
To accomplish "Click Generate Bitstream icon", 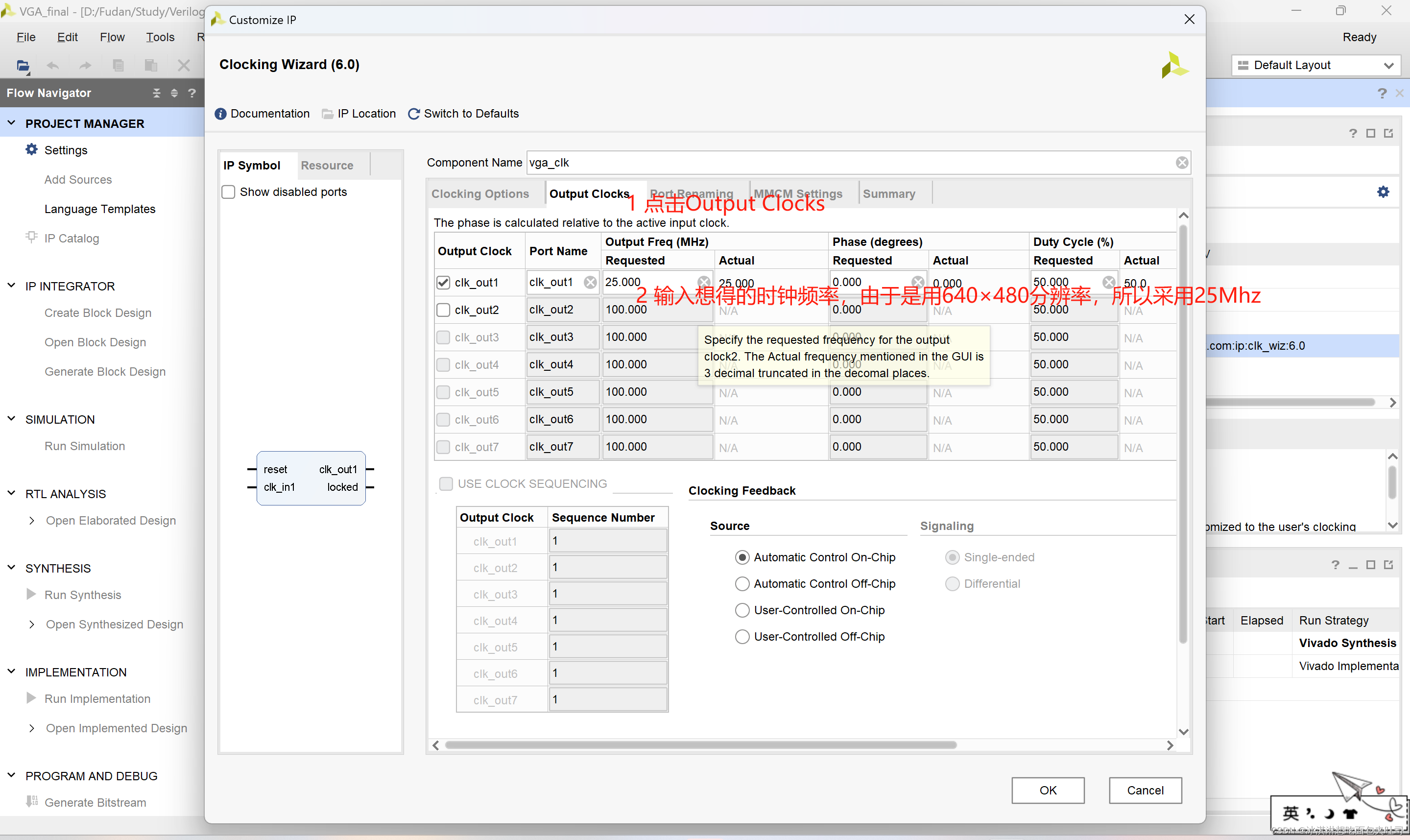I will click(x=32, y=801).
